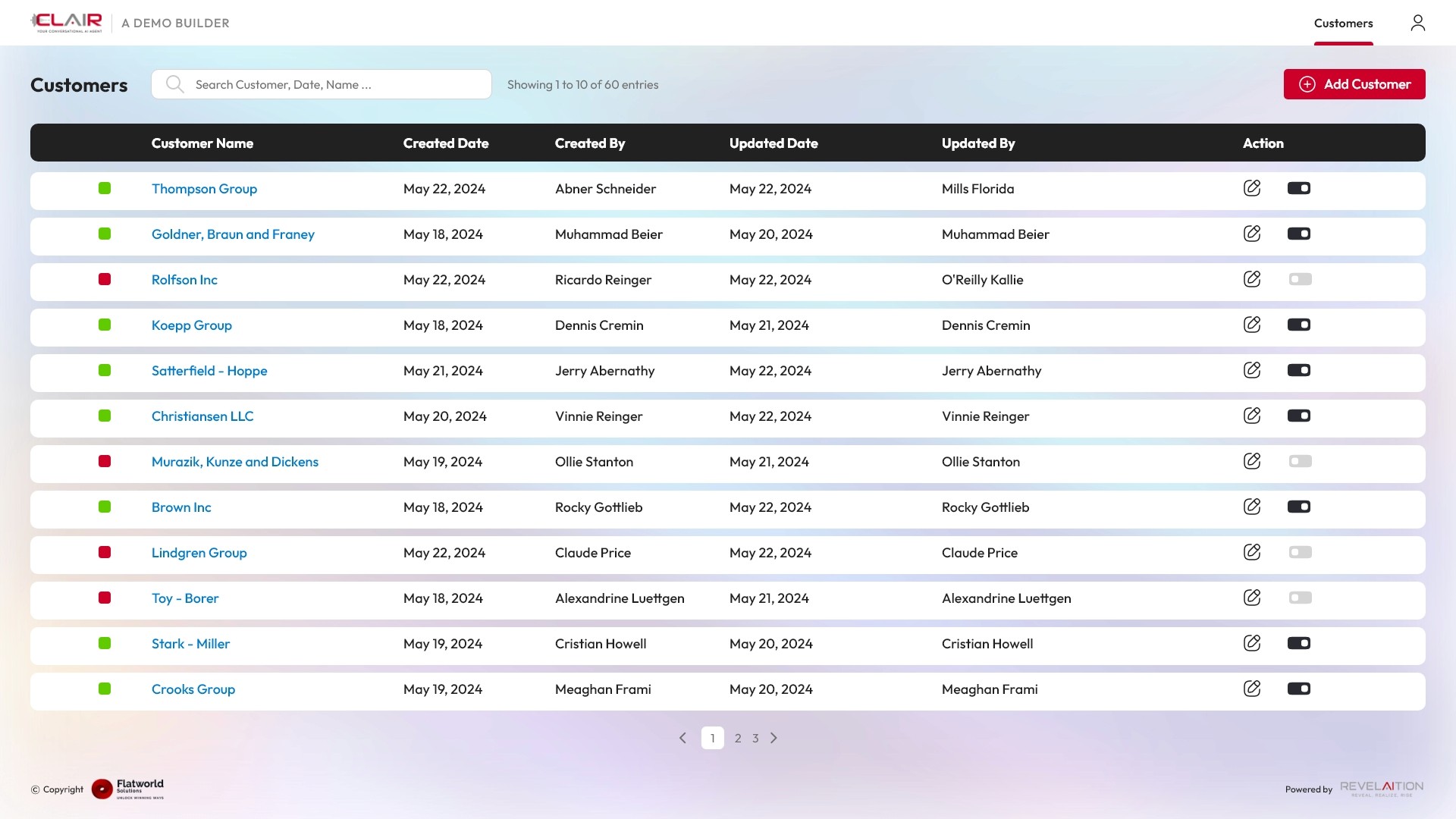Image resolution: width=1456 pixels, height=819 pixels.
Task: Enable the Lindgren Group toggle switch
Action: (1300, 552)
